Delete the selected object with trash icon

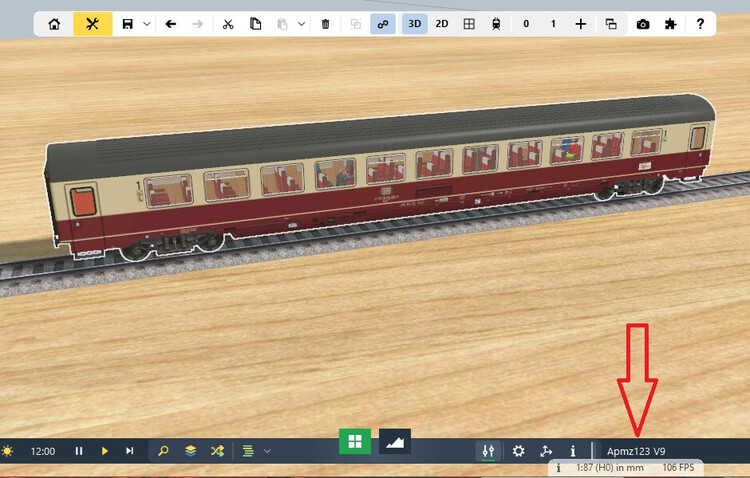click(x=325, y=24)
